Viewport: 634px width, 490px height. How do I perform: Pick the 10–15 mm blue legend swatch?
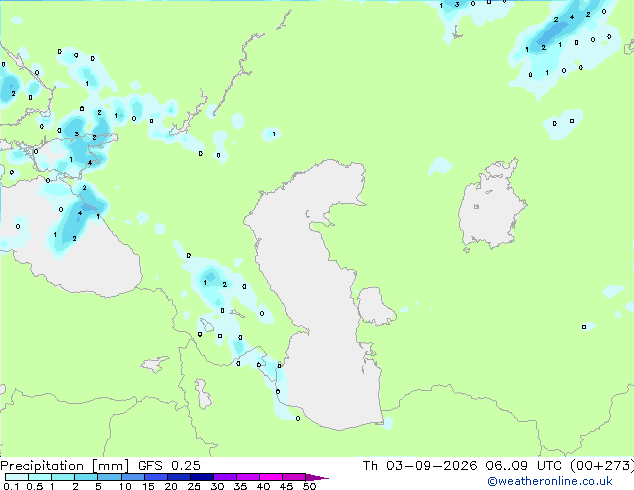coord(132,477)
